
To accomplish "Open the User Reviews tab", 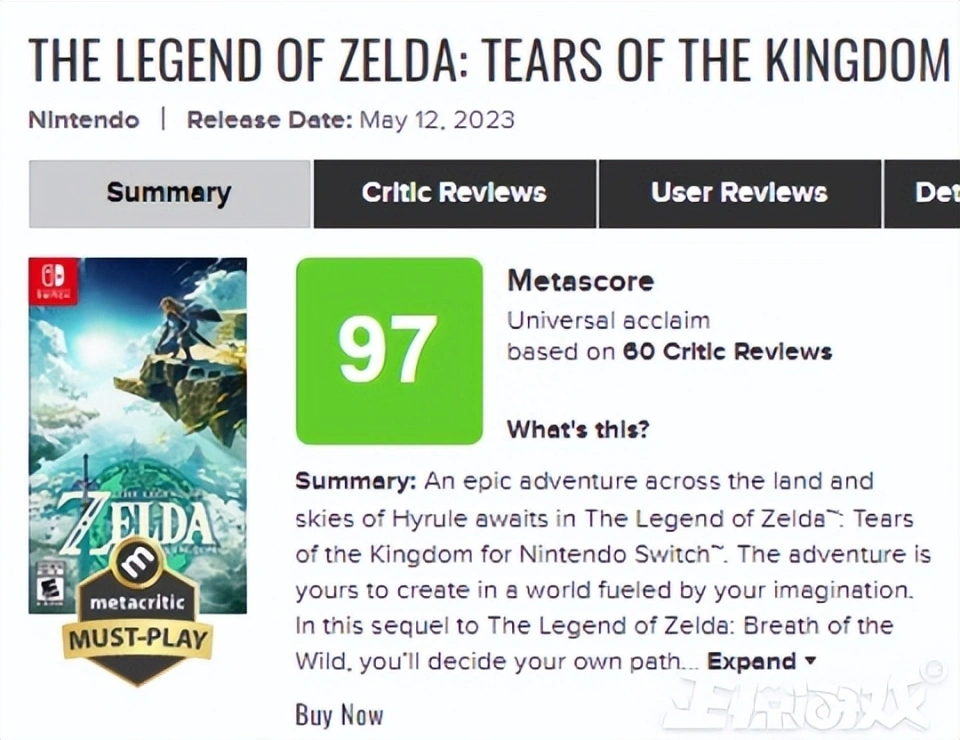I will (x=739, y=193).
